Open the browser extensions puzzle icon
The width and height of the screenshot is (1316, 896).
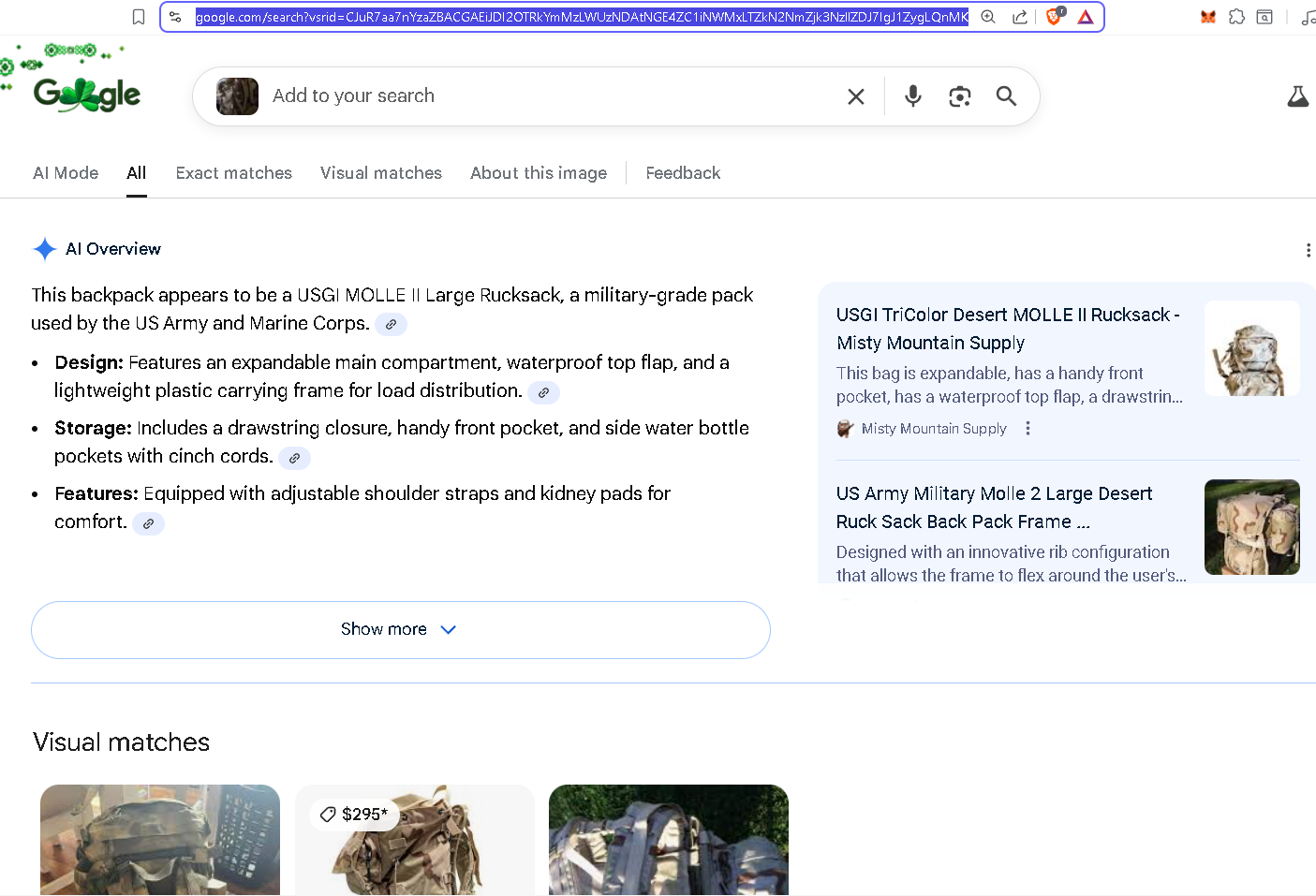1236,17
